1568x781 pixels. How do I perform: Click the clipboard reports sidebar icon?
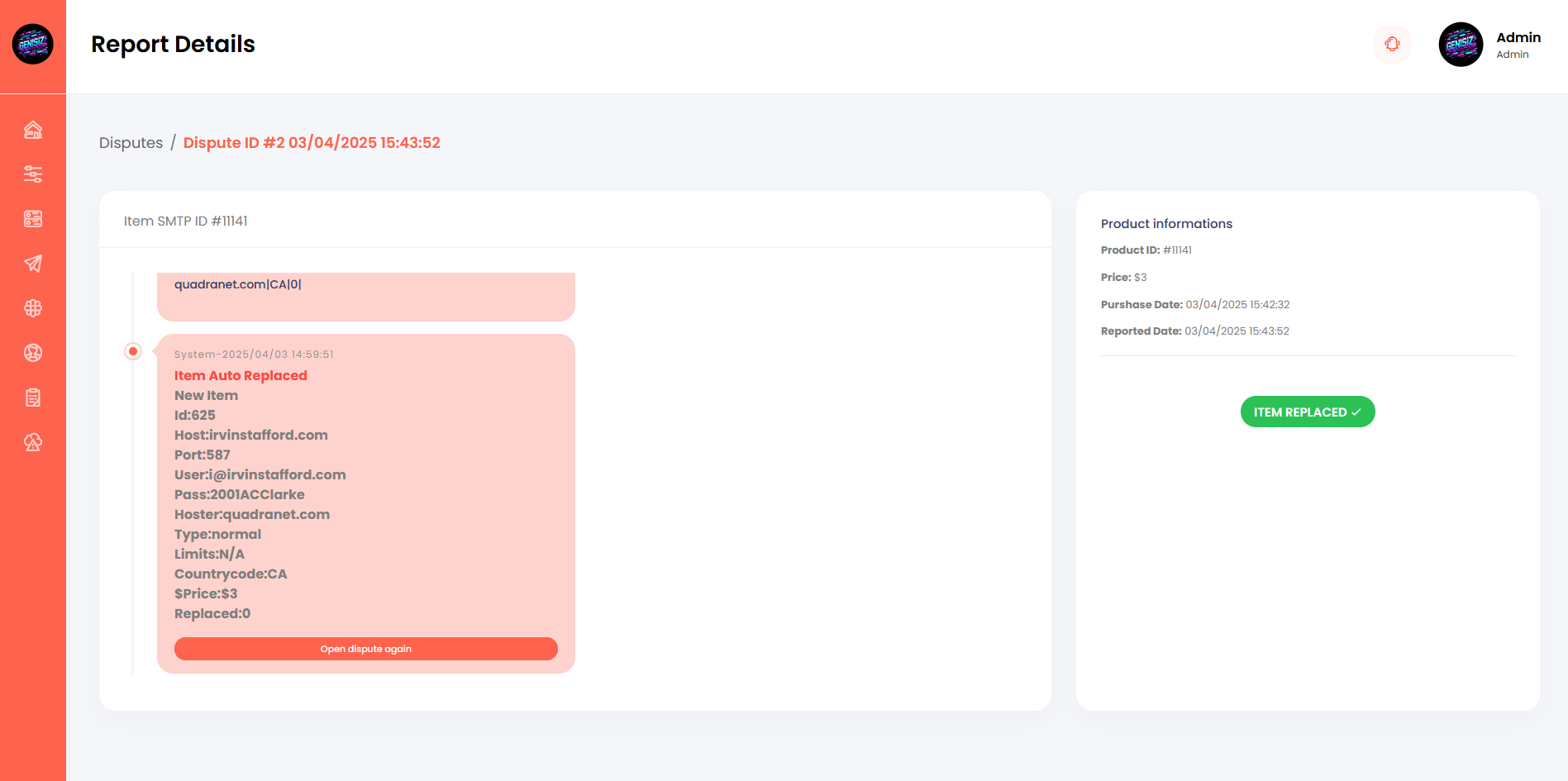[x=33, y=398]
